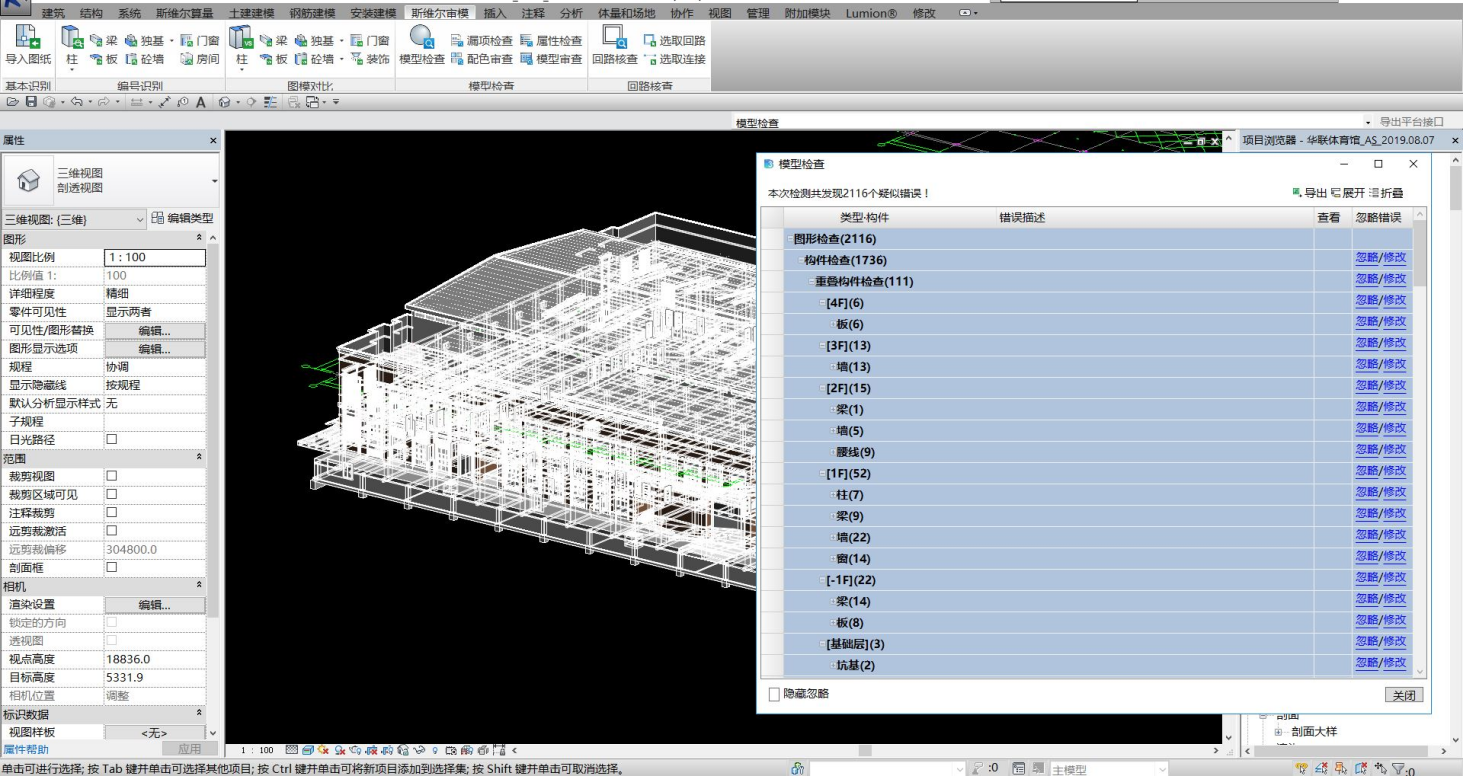The height and width of the screenshot is (776, 1463).
Task: Enable the 裁剪视图 crop view checkbox
Action: pyautogui.click(x=112, y=476)
